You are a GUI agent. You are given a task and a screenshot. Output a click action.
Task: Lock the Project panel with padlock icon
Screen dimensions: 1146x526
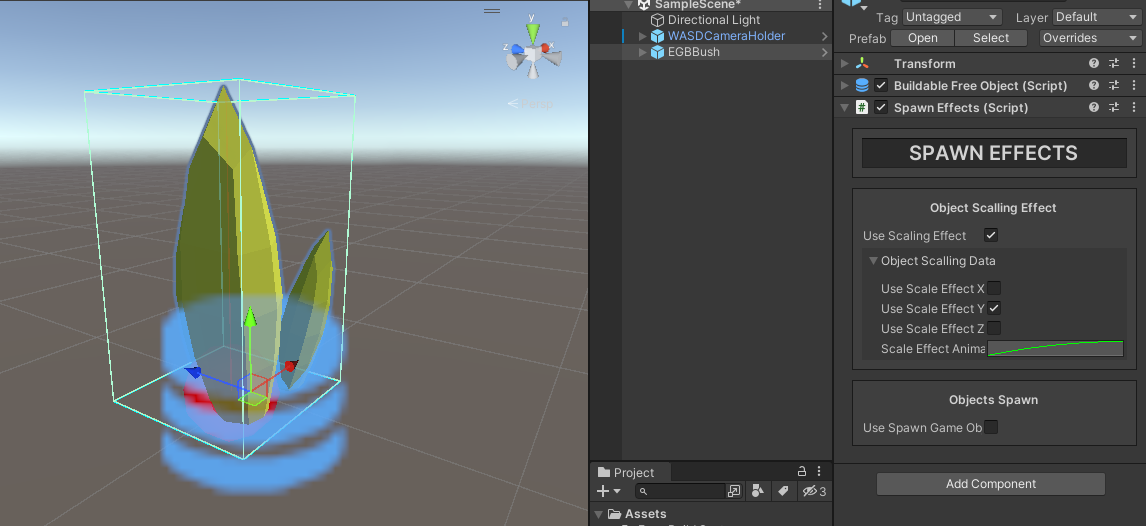802,471
